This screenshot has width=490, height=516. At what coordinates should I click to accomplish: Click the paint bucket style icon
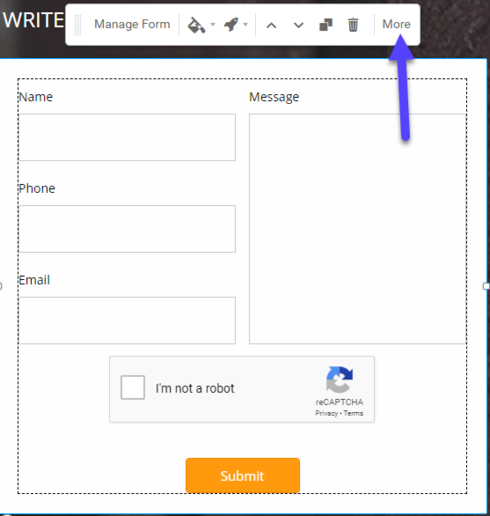pos(196,25)
